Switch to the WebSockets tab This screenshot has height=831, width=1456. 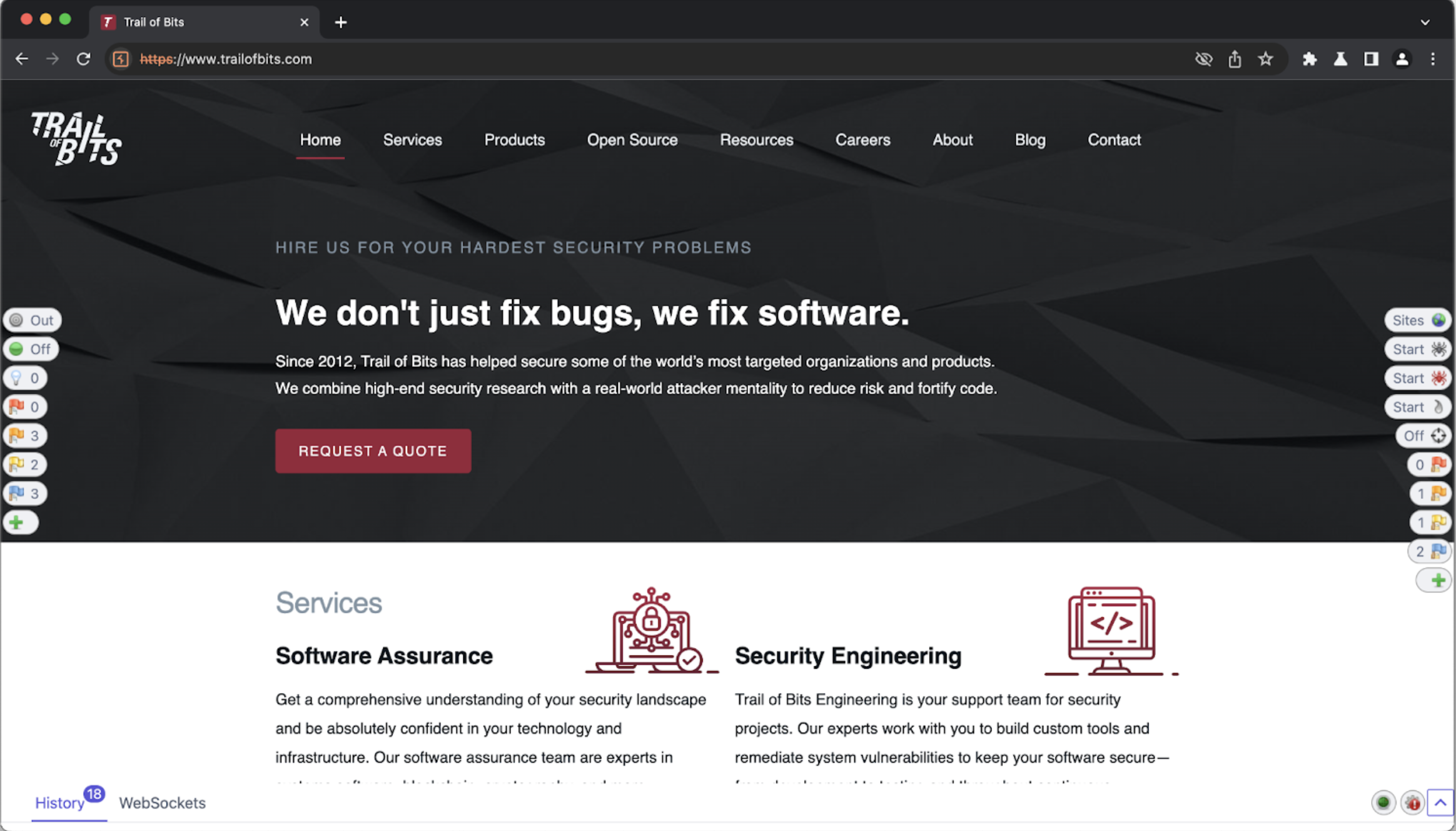point(162,803)
